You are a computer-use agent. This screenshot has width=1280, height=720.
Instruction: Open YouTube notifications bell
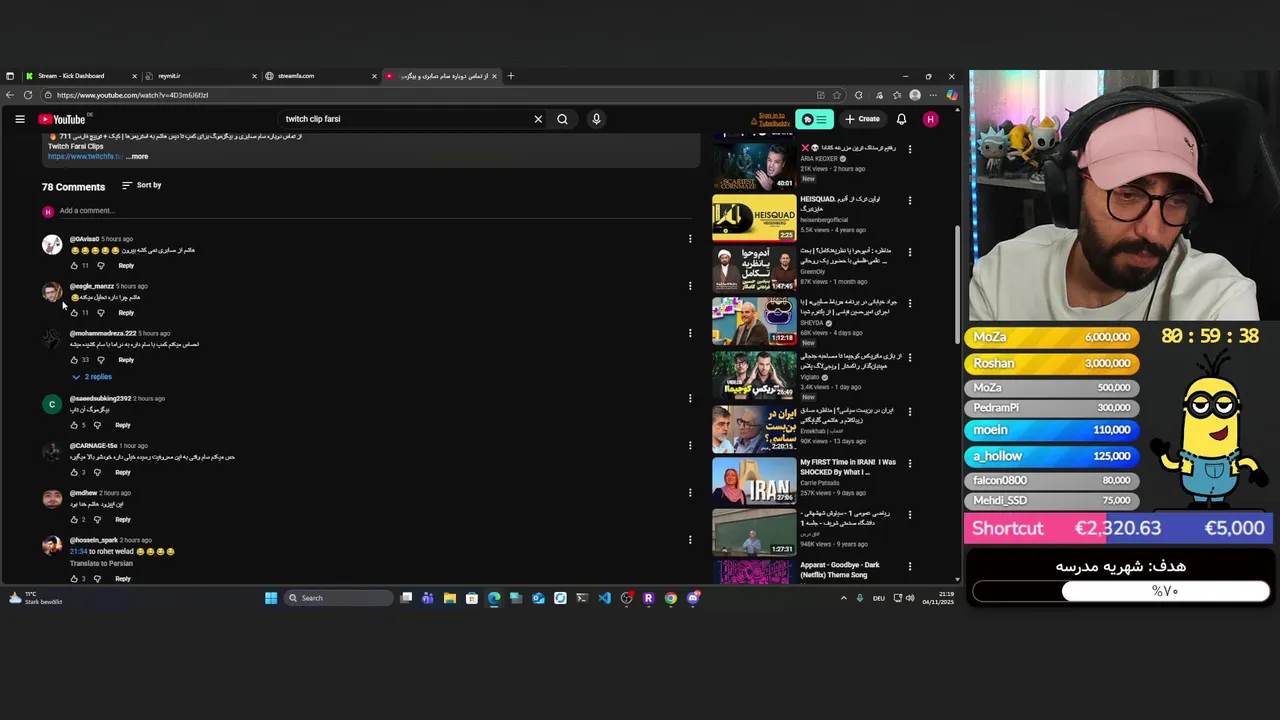(901, 119)
